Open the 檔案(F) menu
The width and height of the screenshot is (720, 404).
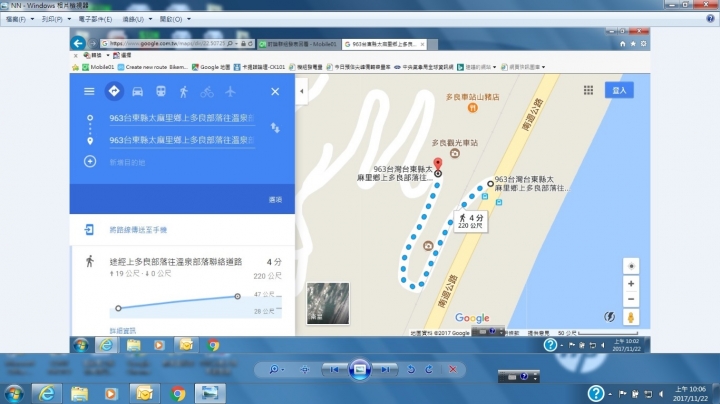pos(19,19)
